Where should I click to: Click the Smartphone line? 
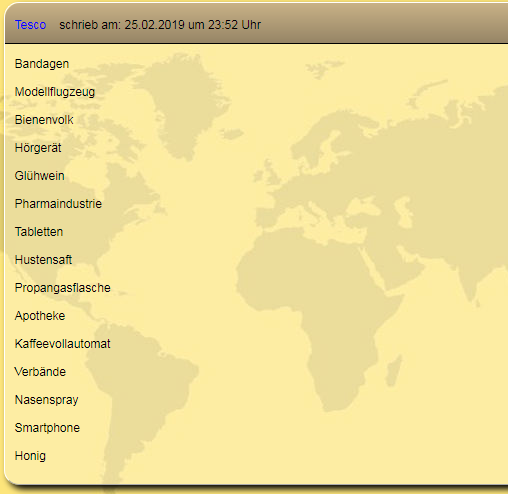pos(47,428)
